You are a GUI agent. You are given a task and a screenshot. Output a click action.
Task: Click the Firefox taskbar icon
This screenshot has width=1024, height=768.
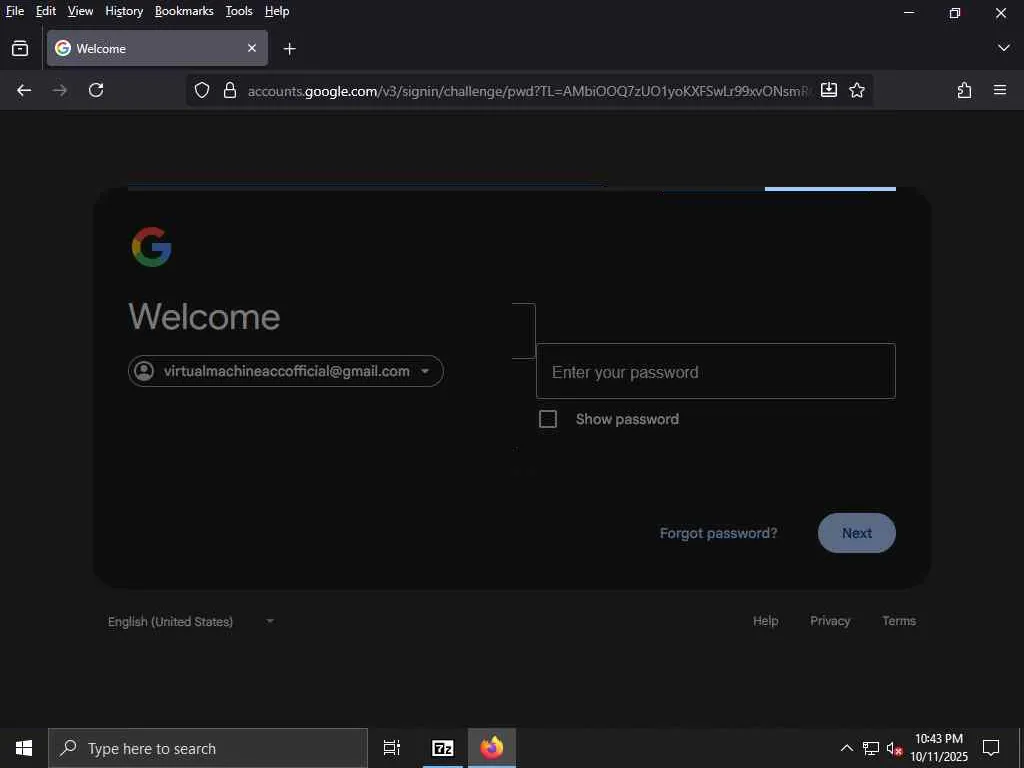(x=492, y=748)
